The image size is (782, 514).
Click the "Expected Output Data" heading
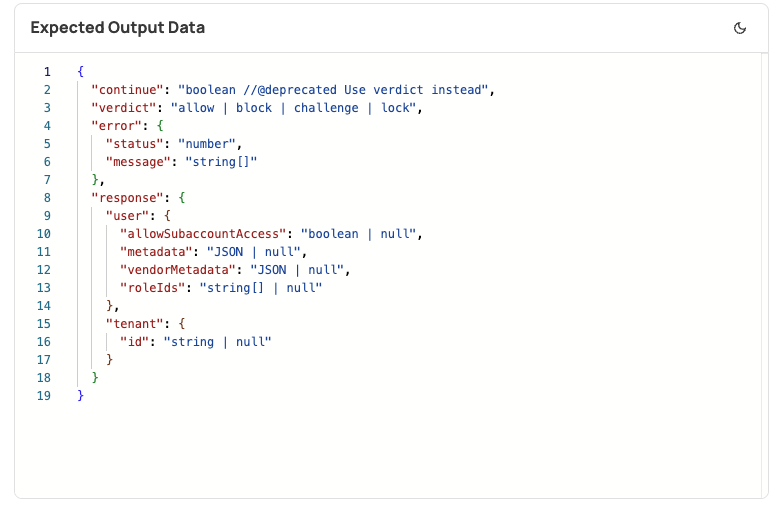tap(118, 28)
